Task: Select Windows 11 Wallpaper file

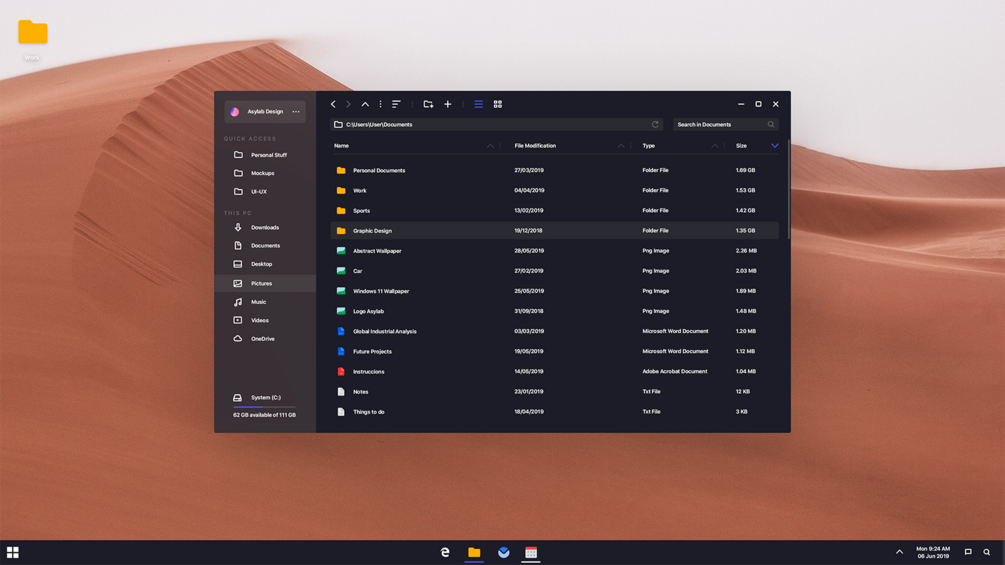Action: (x=554, y=291)
